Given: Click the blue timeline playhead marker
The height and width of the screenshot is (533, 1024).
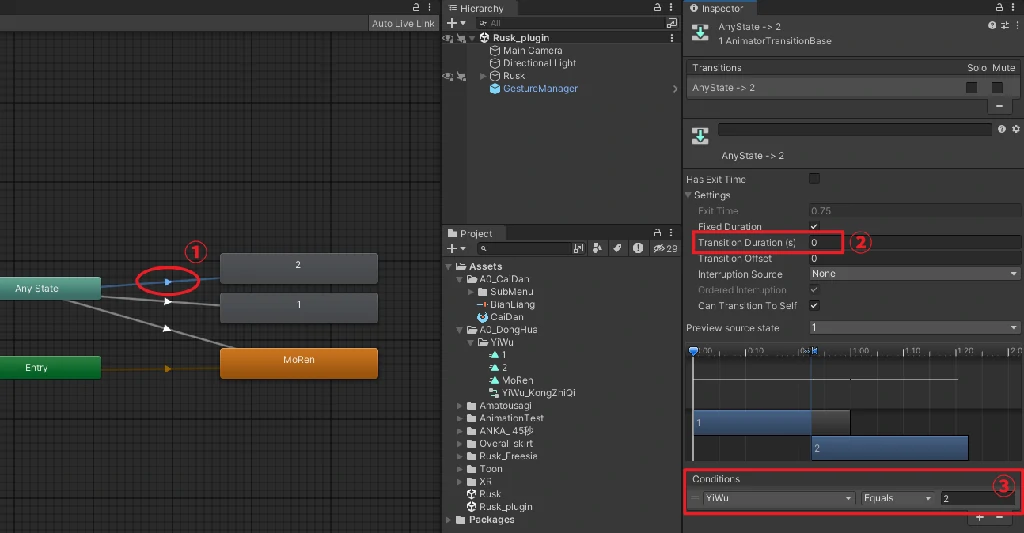Looking at the screenshot, I should [x=693, y=351].
